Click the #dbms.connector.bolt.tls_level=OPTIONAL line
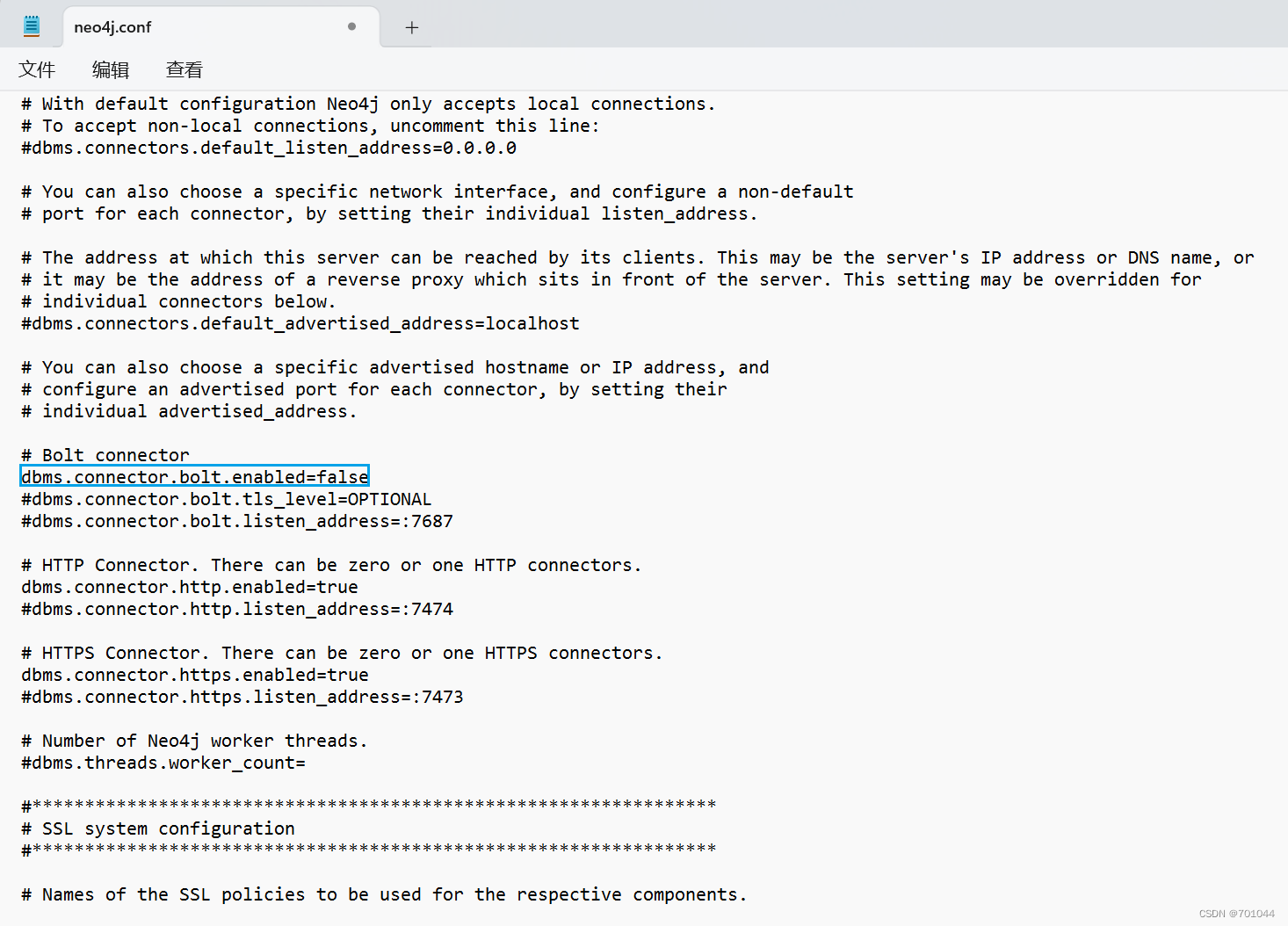The image size is (1288, 926). point(227,499)
